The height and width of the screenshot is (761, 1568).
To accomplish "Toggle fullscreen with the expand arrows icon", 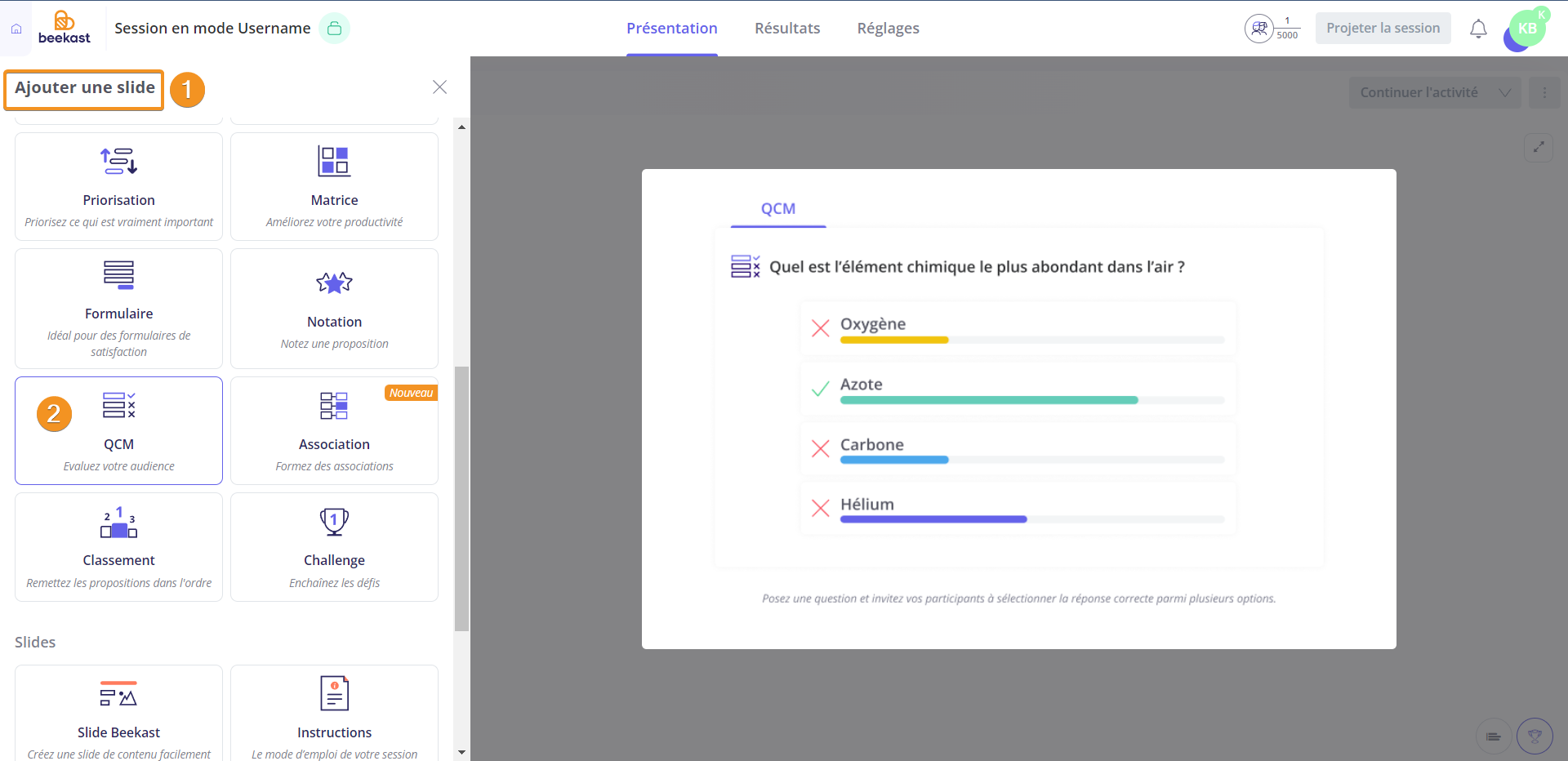I will 1539,147.
